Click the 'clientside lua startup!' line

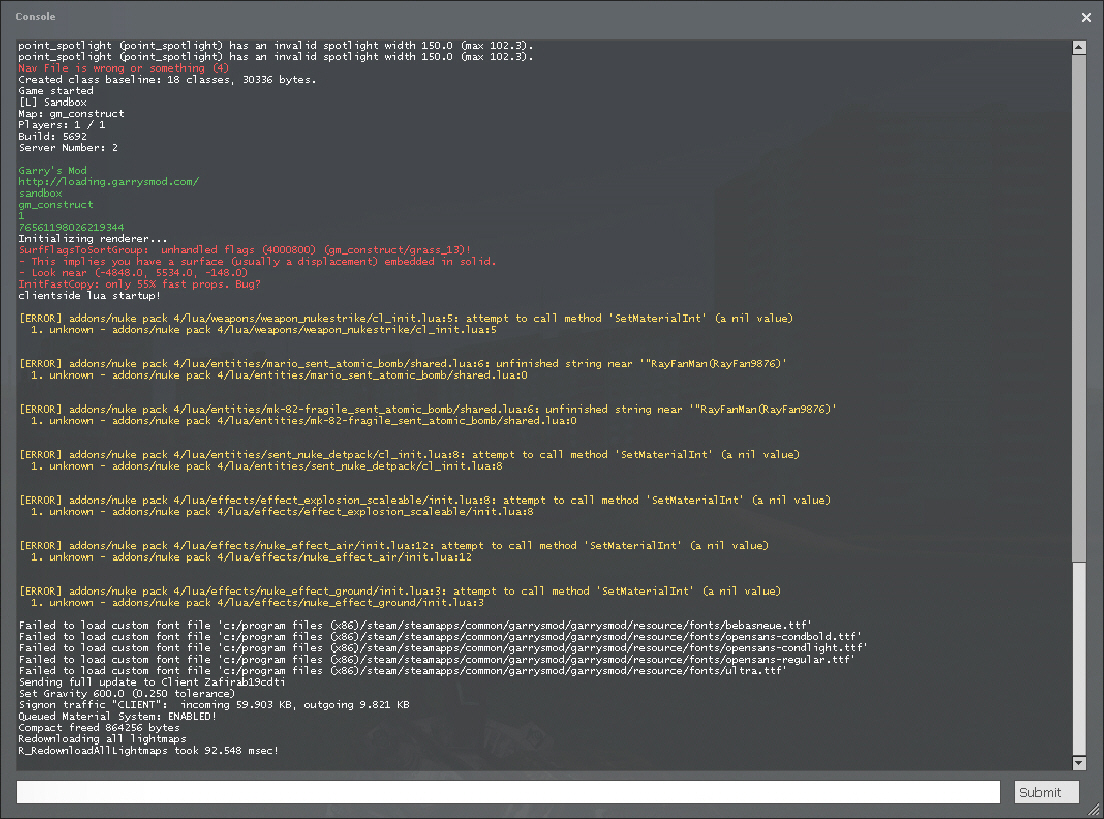click(89, 295)
